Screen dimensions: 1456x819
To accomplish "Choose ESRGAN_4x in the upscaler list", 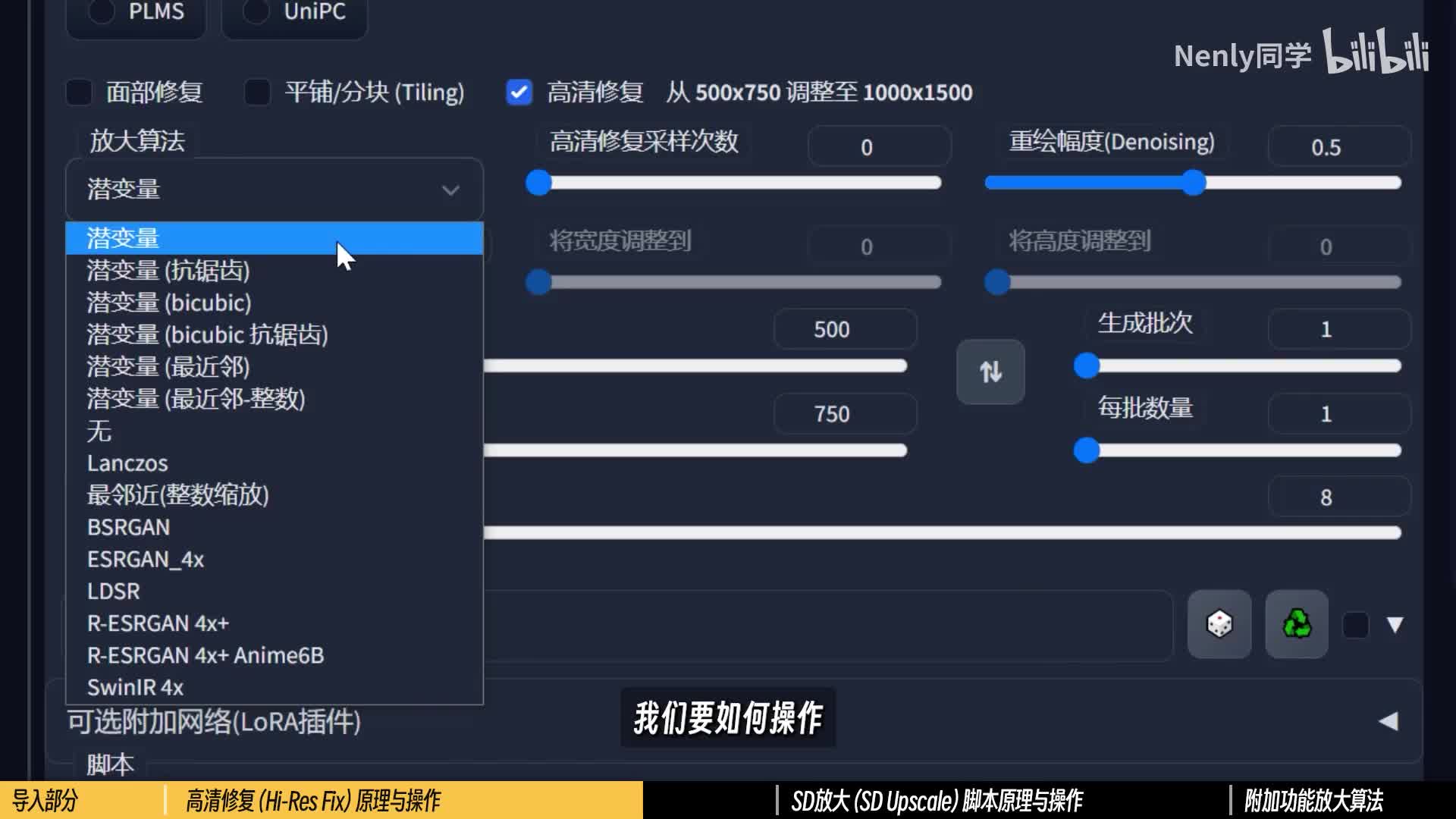I will (x=146, y=559).
